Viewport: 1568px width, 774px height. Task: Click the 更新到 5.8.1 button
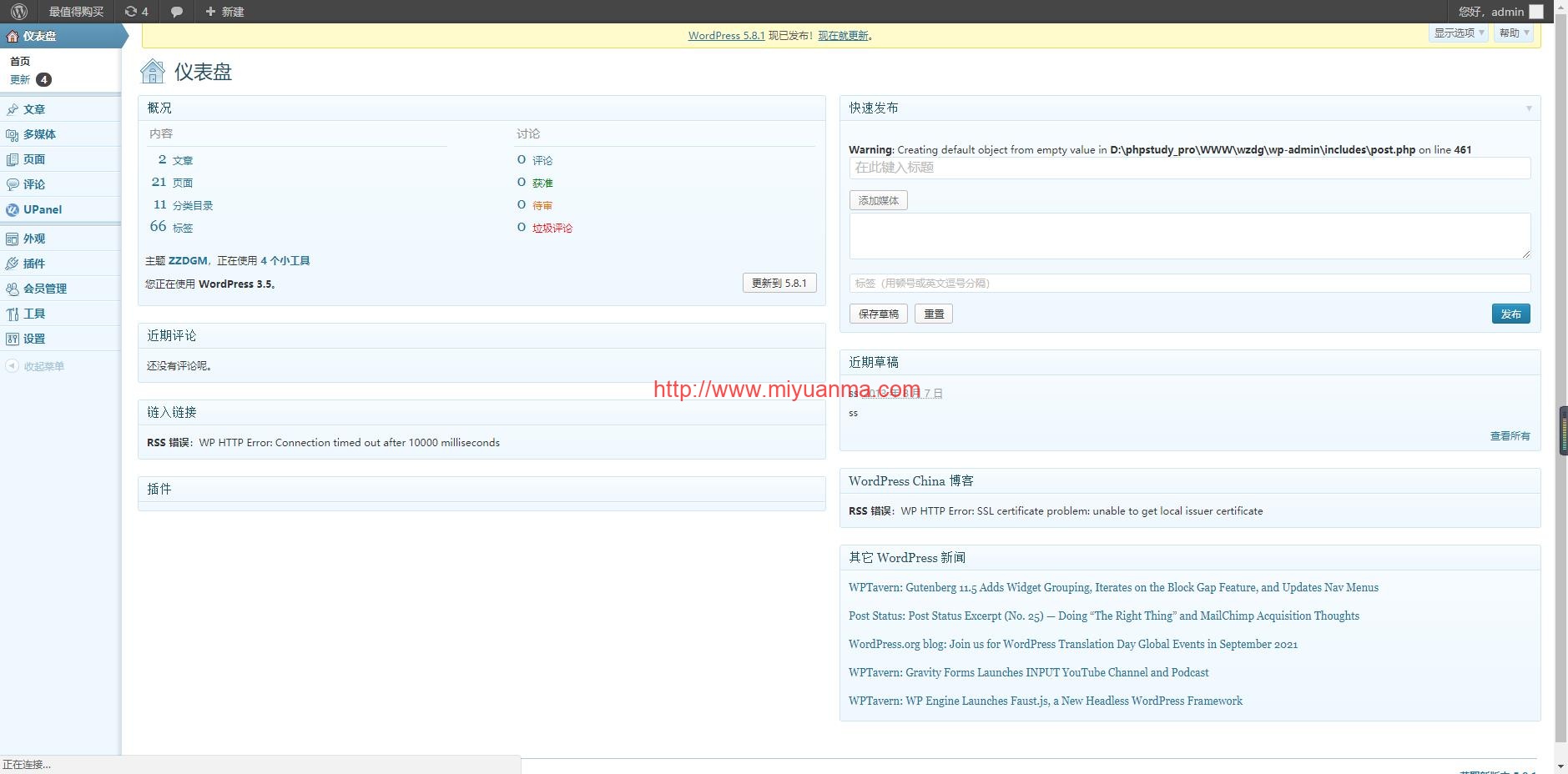(x=779, y=283)
